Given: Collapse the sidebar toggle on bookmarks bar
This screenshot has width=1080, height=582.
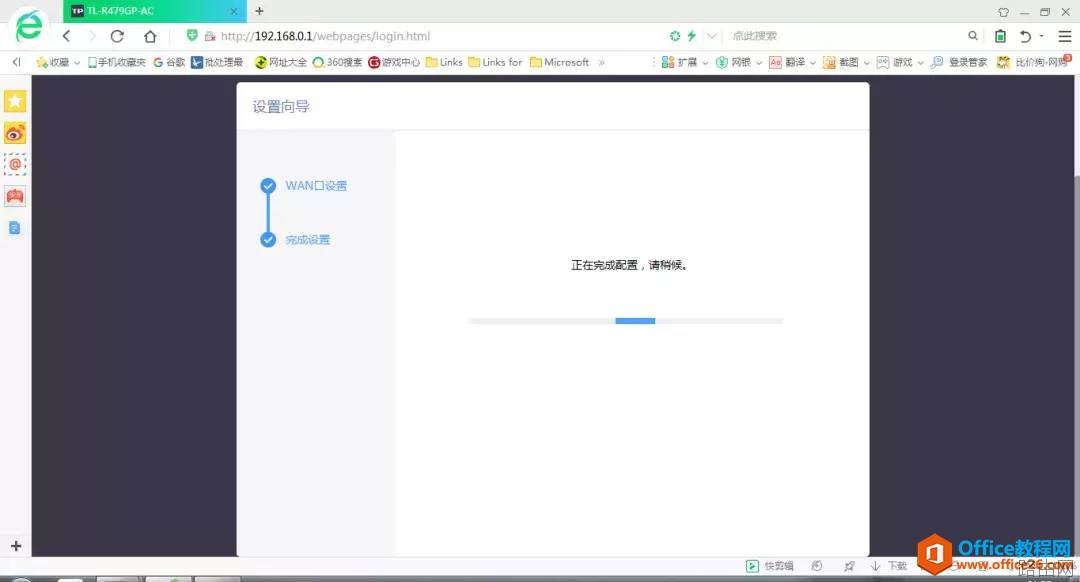Looking at the screenshot, I should coord(17,62).
